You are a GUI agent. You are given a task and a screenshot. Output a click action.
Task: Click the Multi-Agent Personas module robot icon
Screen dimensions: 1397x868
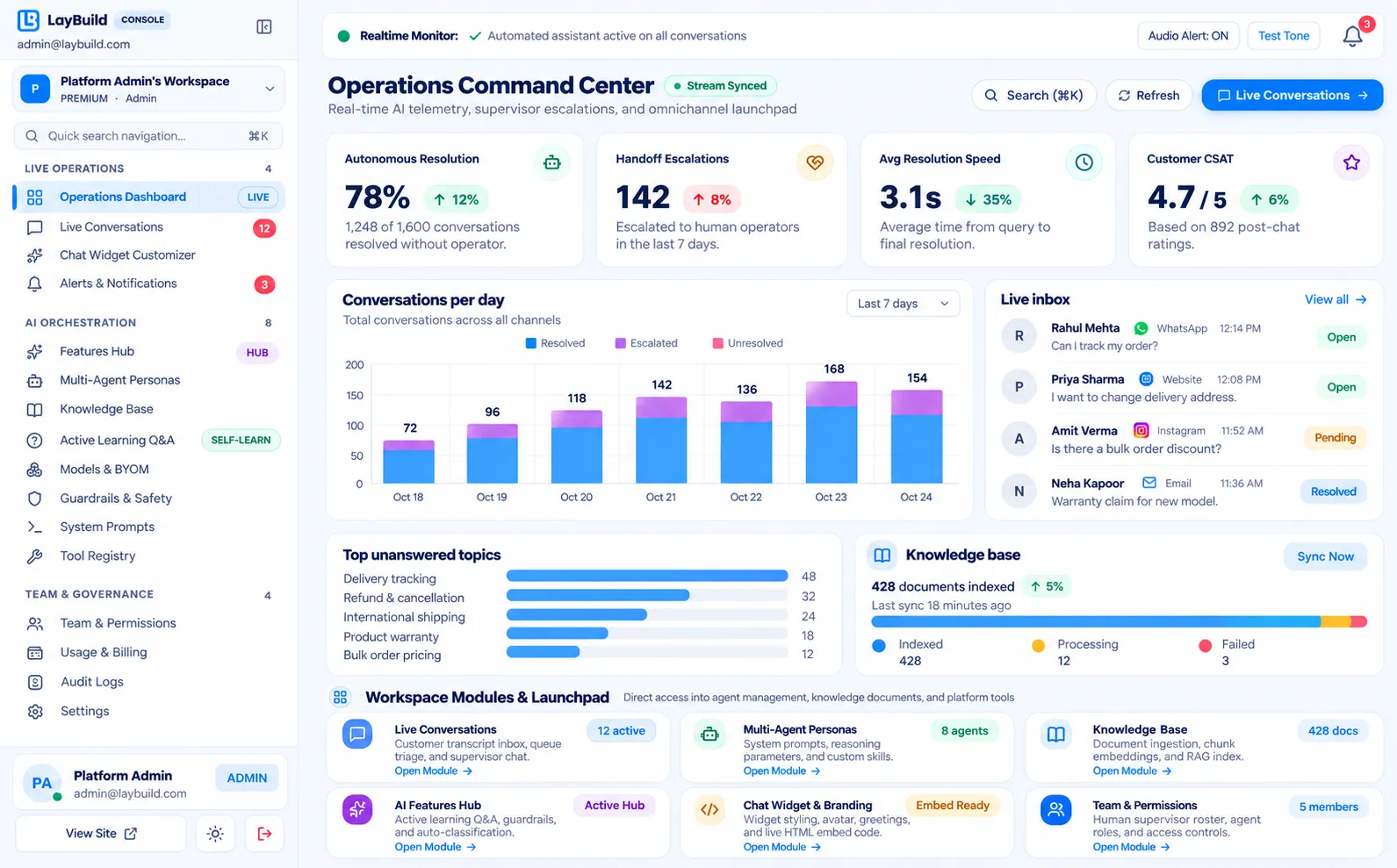[x=709, y=735]
